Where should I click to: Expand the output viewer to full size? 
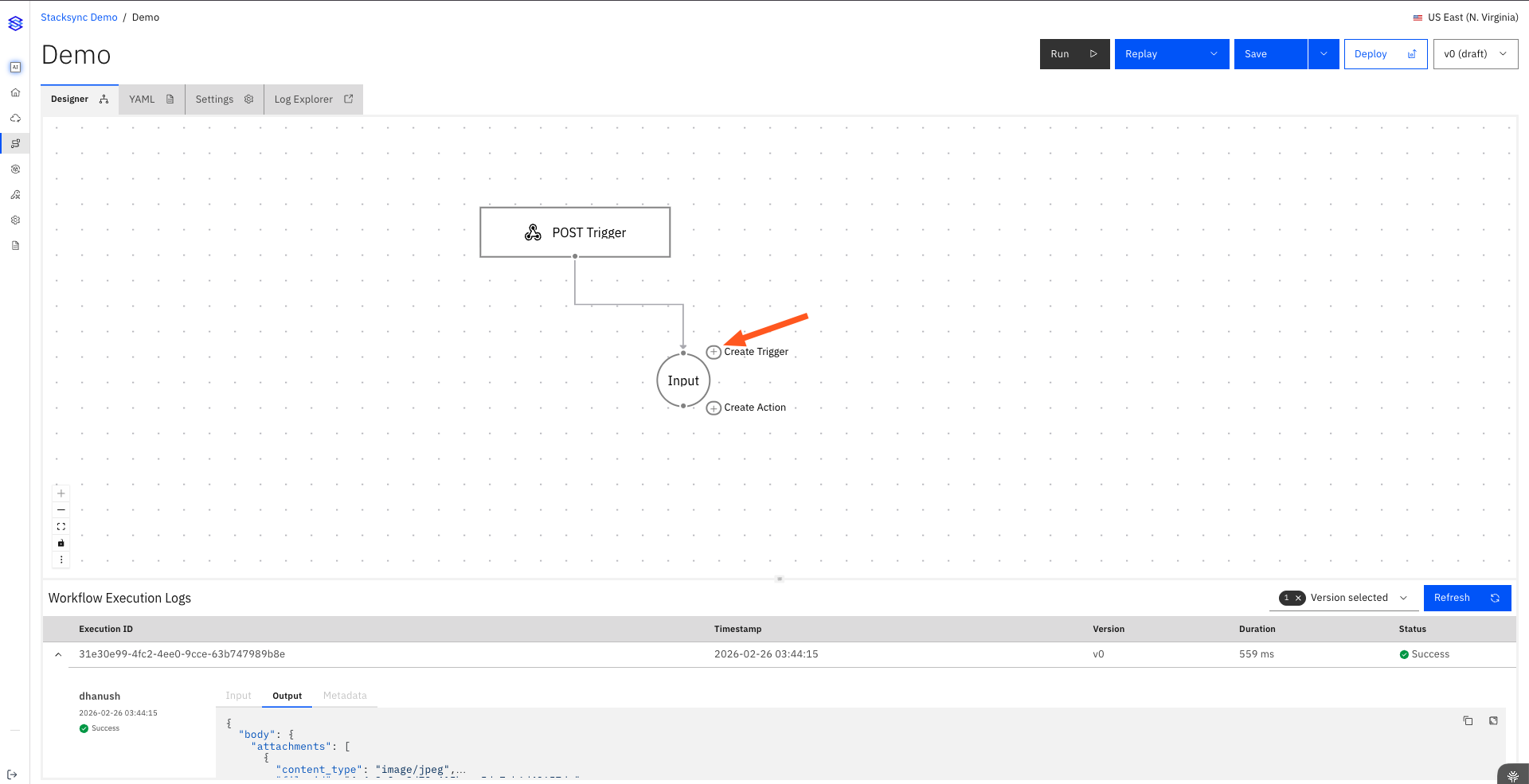(1493, 720)
